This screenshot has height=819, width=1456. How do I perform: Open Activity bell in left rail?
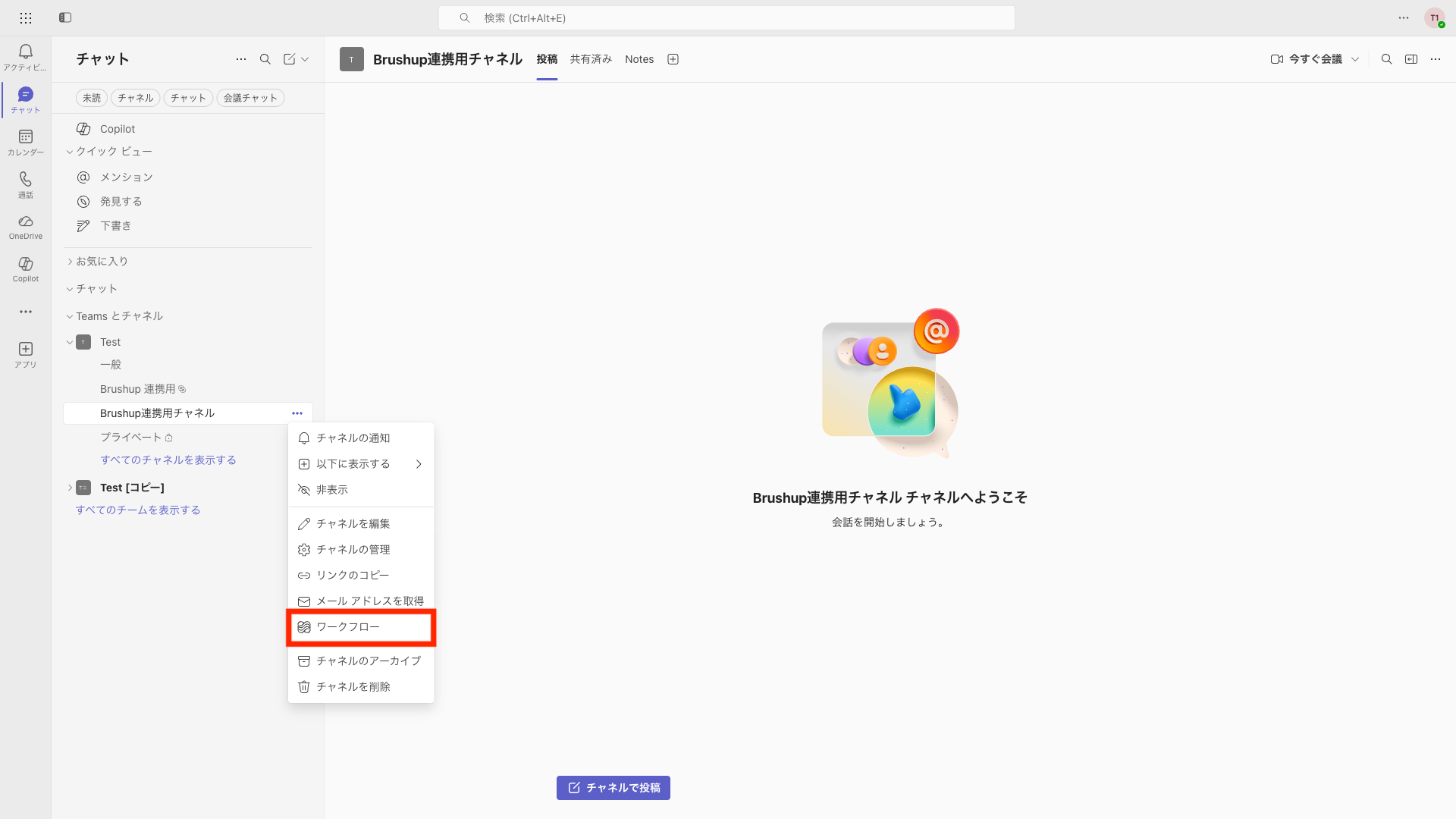click(26, 57)
